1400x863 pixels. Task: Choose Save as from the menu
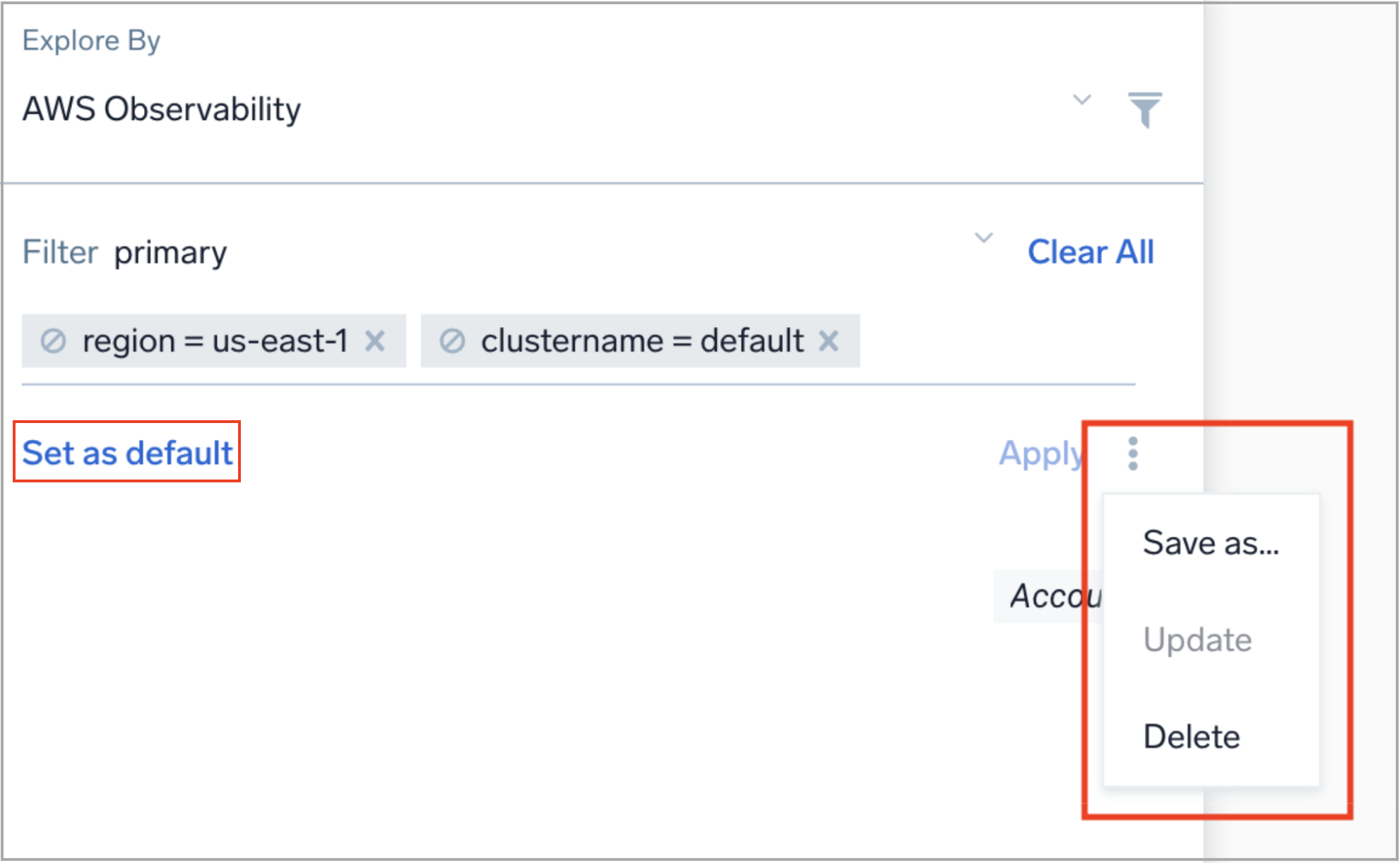click(x=1211, y=542)
